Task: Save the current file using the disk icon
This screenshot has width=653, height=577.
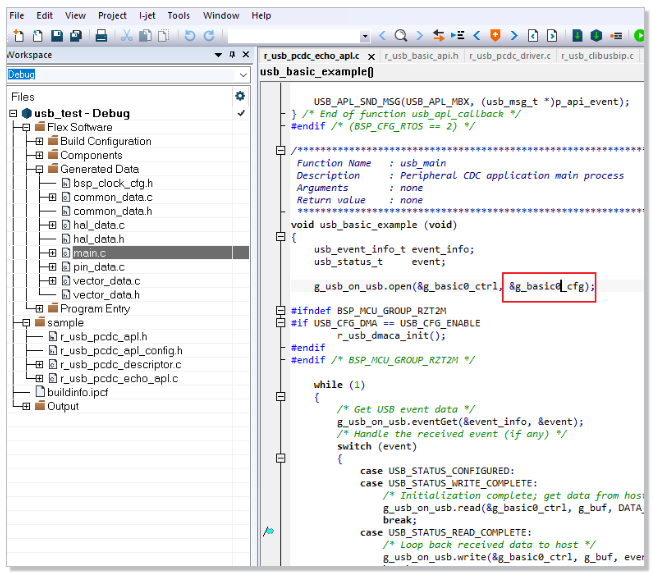Action: click(57, 36)
